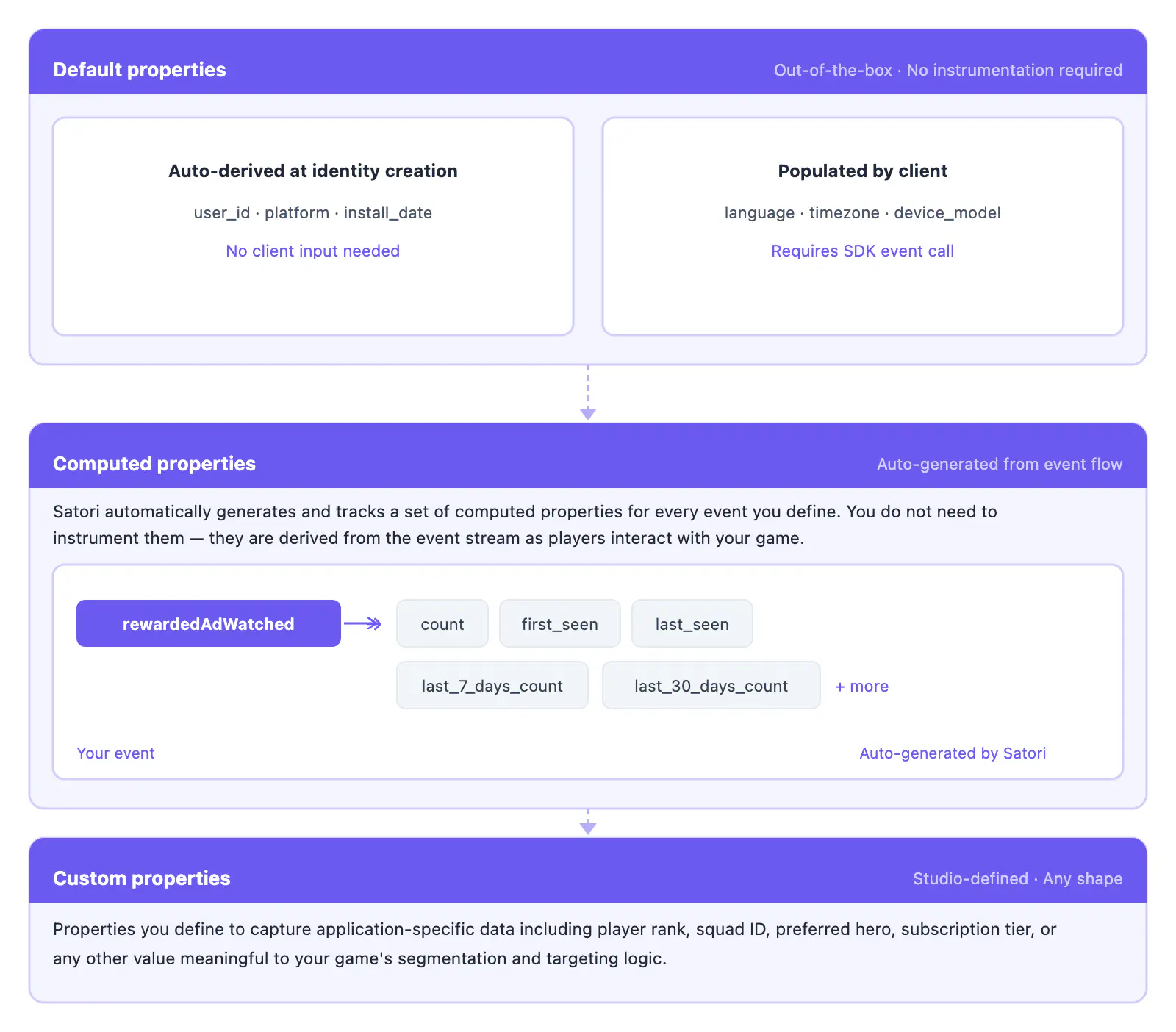This screenshot has width=1176, height=1032.
Task: Click the dashed arrow below Default properties
Action: [588, 393]
